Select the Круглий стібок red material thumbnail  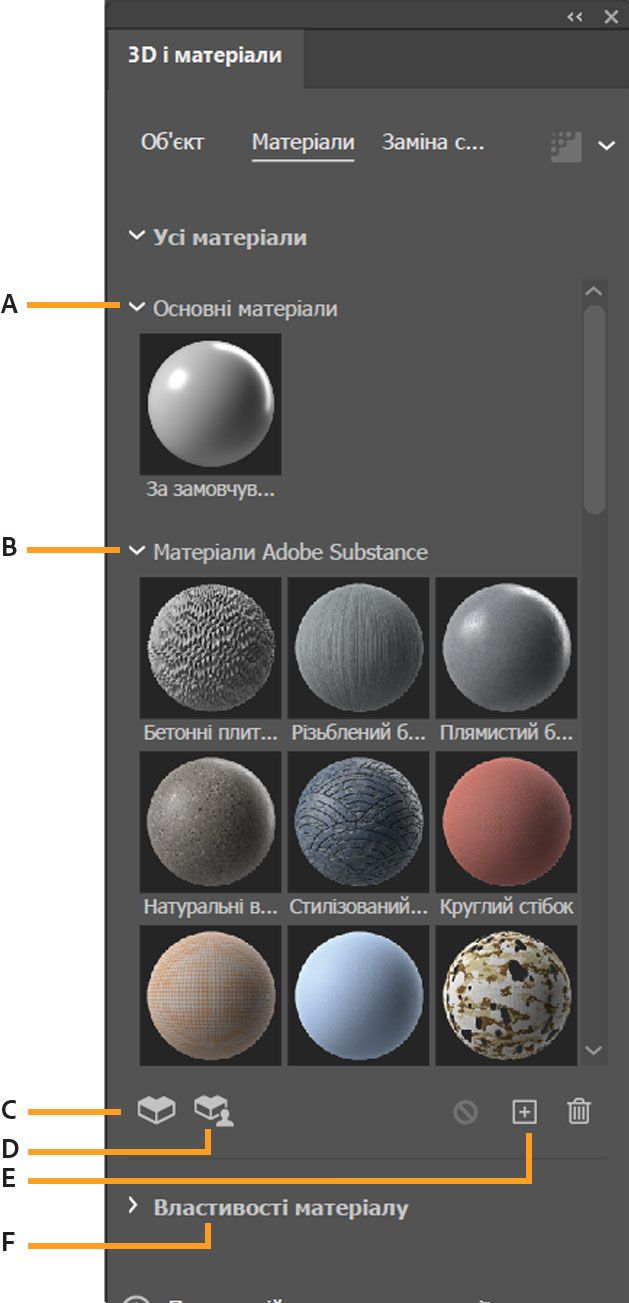point(506,821)
